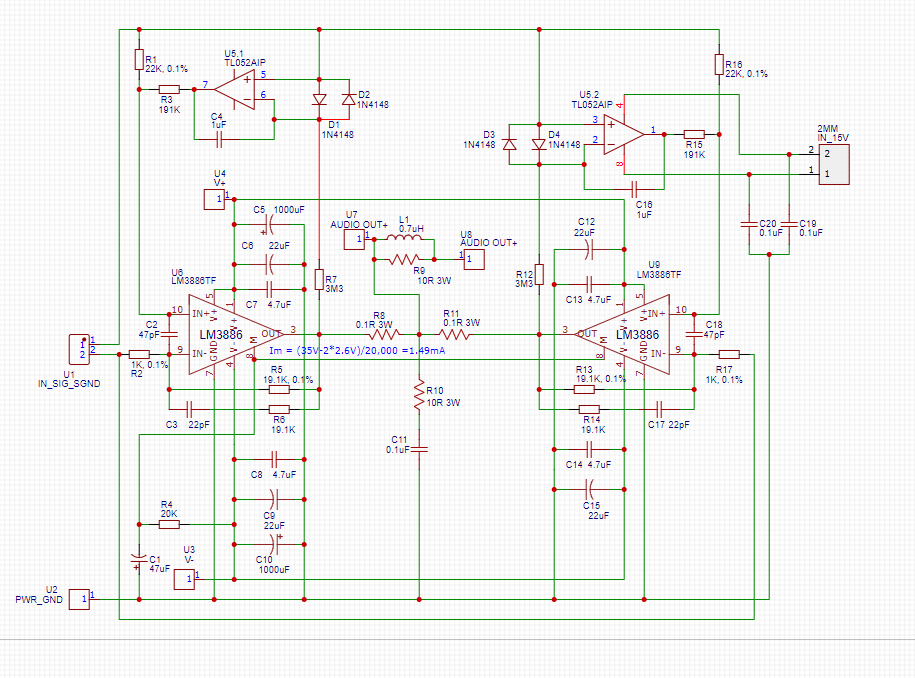The image size is (915, 678).
Task: Click the R16 22K resistor symbol
Action: 719,64
